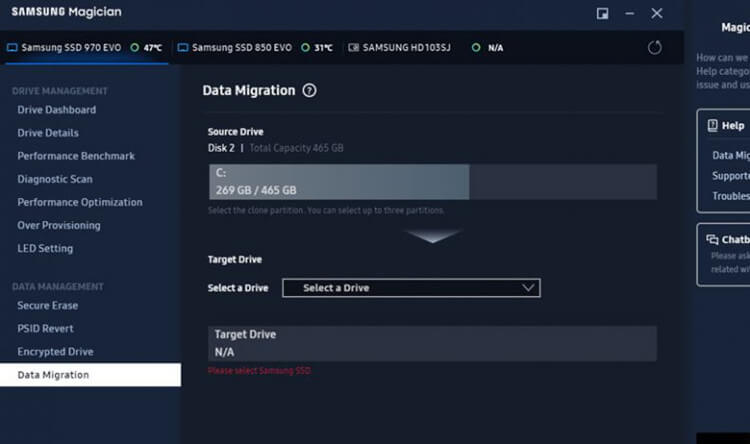Viewport: 750px width, 444px height.
Task: Open the Select a Drive dropdown
Action: click(x=411, y=288)
